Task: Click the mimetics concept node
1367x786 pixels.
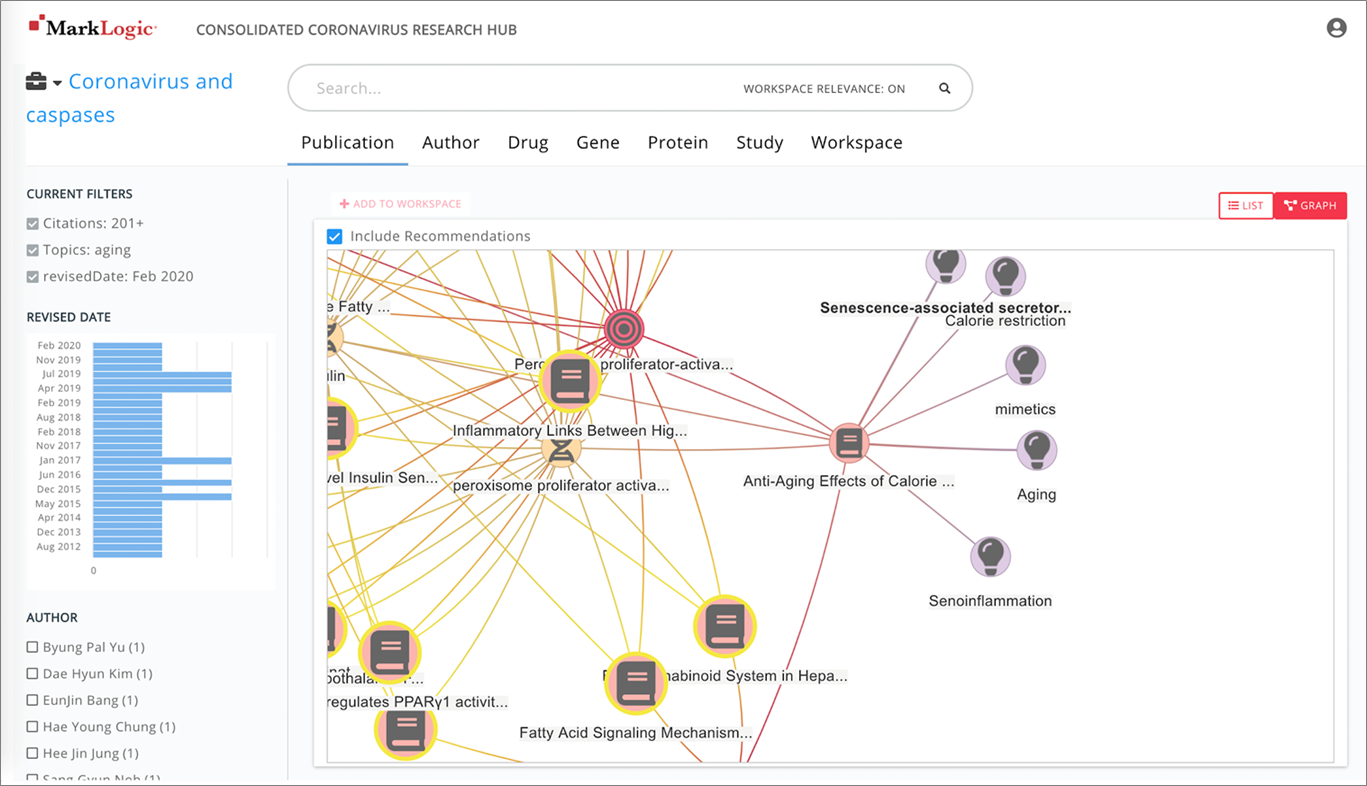Action: [1025, 365]
